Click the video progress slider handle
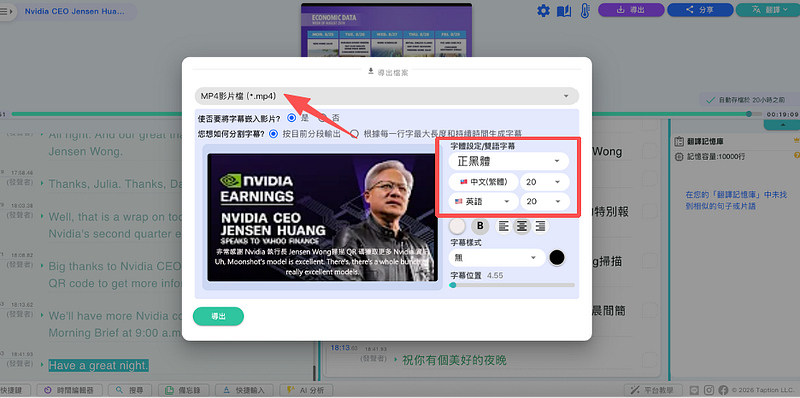The height and width of the screenshot is (398, 800). [749, 114]
